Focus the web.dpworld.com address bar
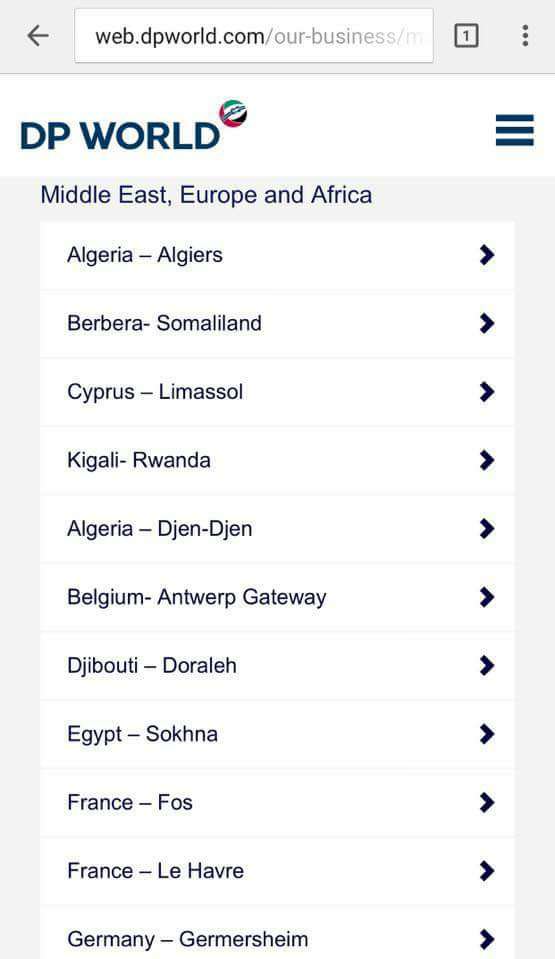This screenshot has width=555, height=959. [x=254, y=36]
